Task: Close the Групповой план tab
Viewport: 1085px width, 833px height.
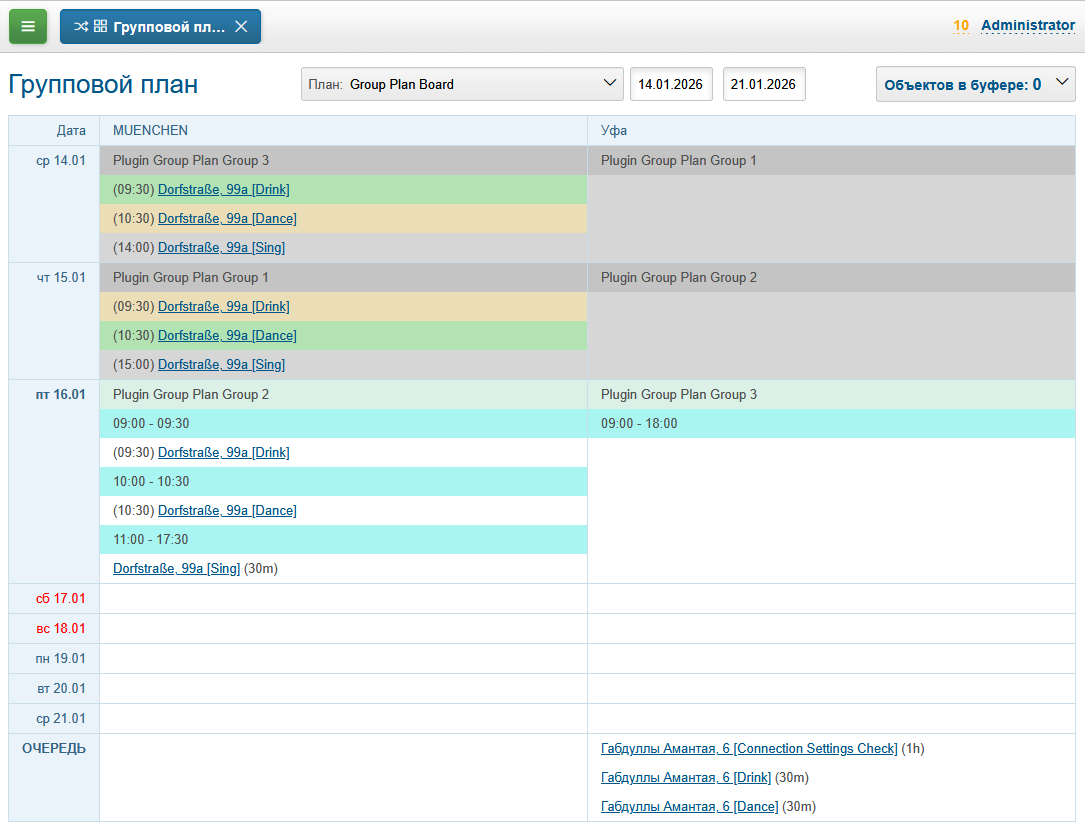Action: pos(241,27)
